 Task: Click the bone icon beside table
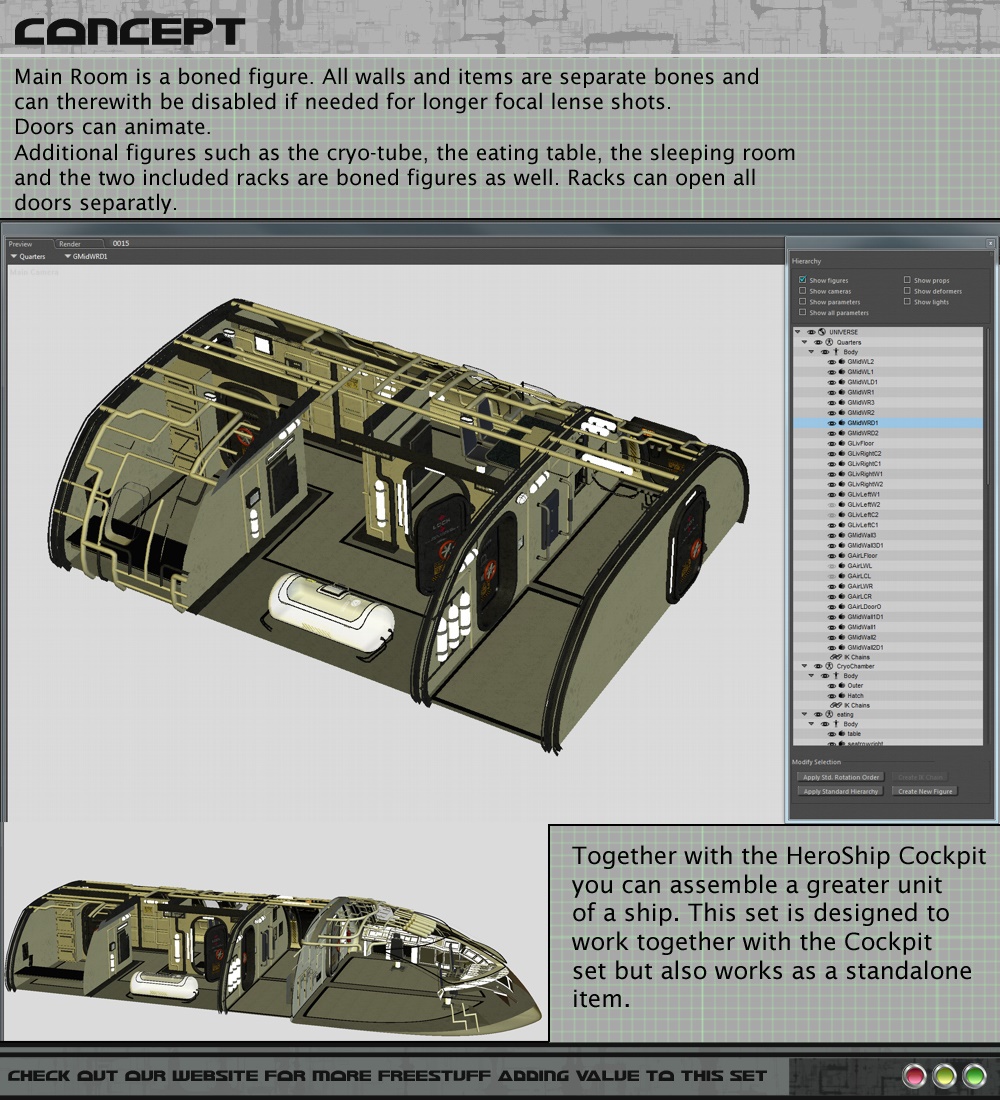pyautogui.click(x=841, y=734)
